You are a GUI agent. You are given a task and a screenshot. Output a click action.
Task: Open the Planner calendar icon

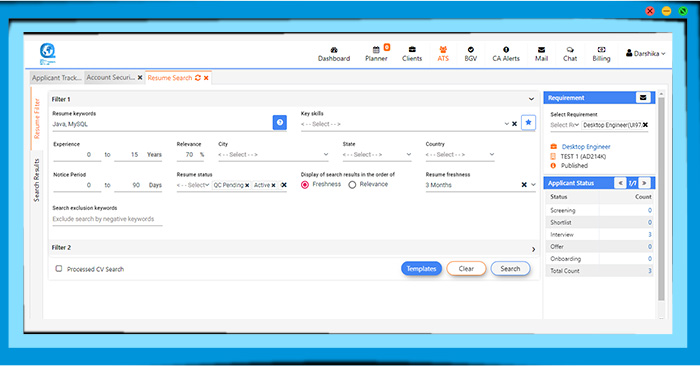click(376, 50)
